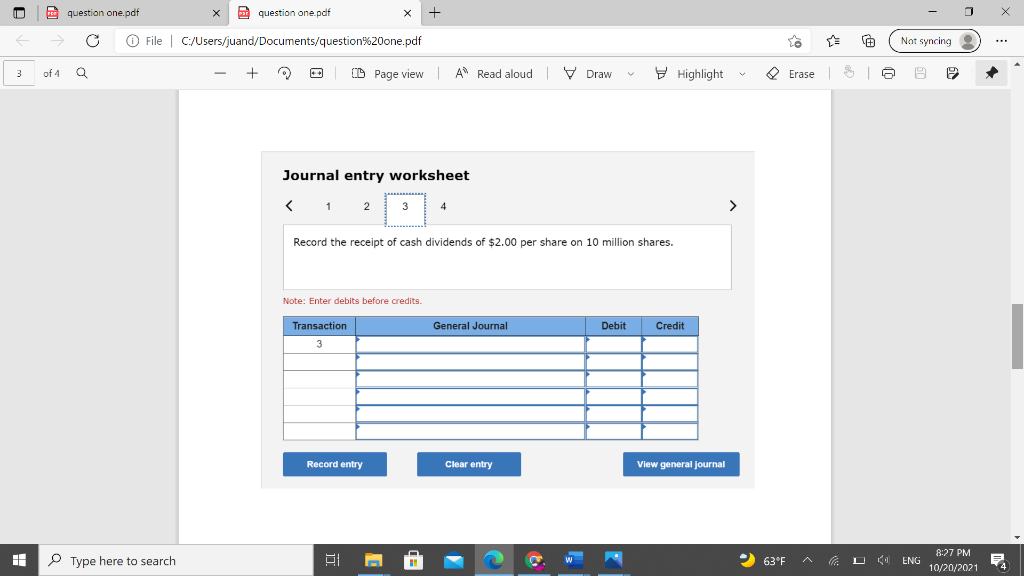
Task: Open Microsoft Store from taskbar
Action: coord(413,560)
